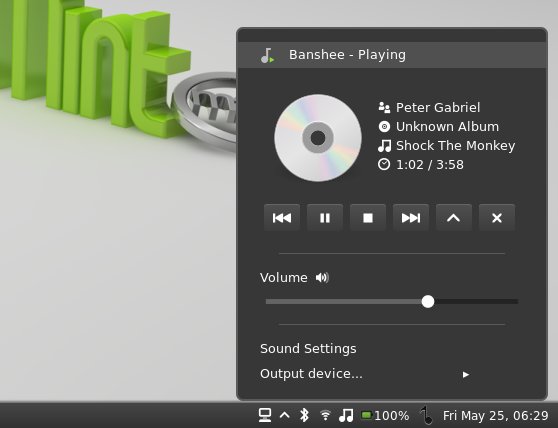Click the song music notes icon
Screen dimensions: 558x428
[x=384, y=146]
